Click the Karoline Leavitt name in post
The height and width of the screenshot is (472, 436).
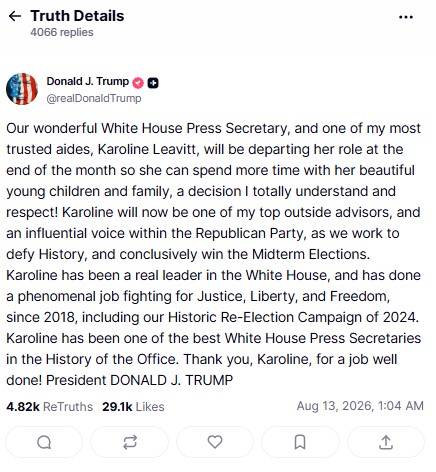pos(147,149)
